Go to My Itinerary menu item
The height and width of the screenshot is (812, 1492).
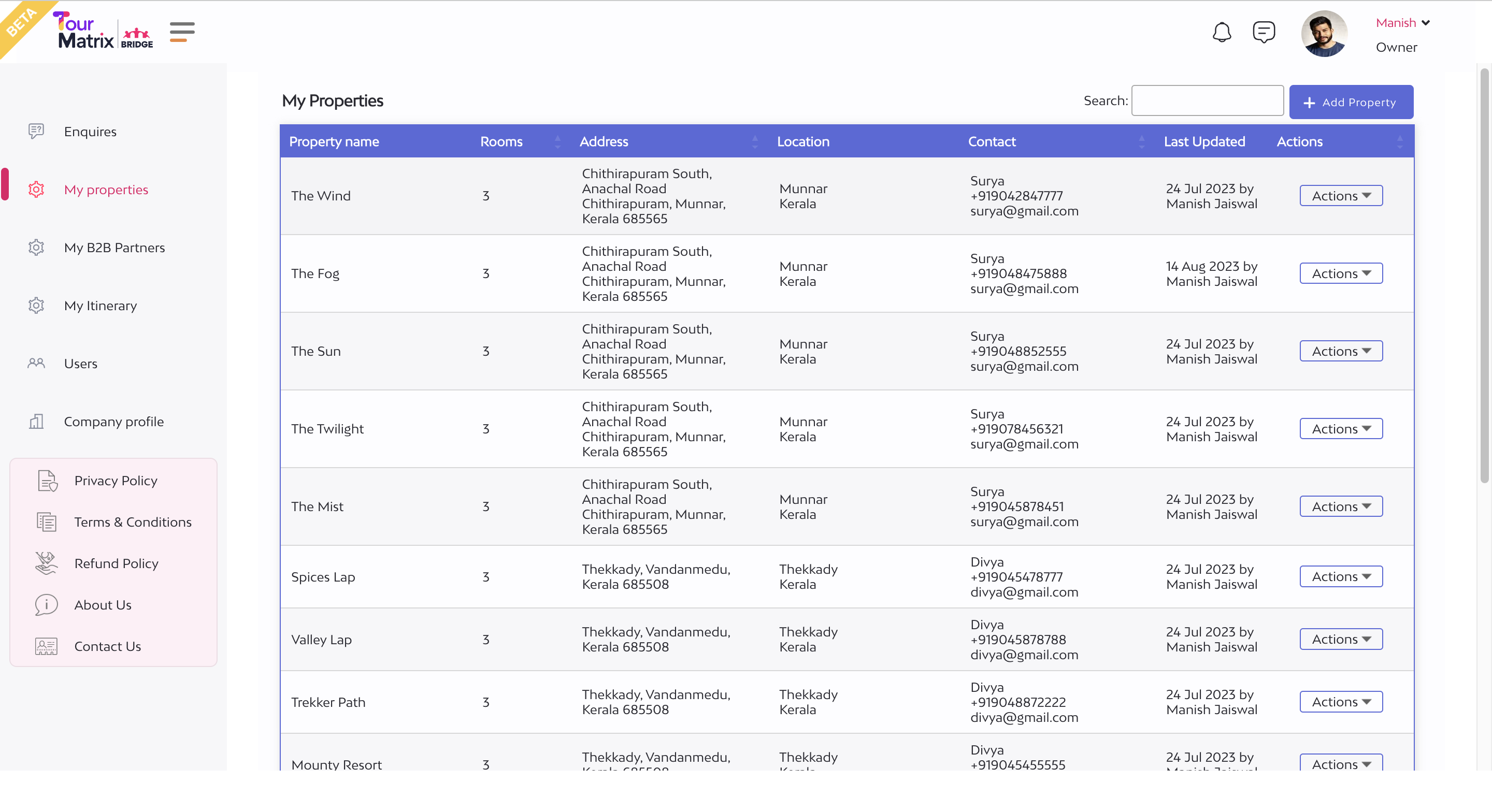point(100,306)
